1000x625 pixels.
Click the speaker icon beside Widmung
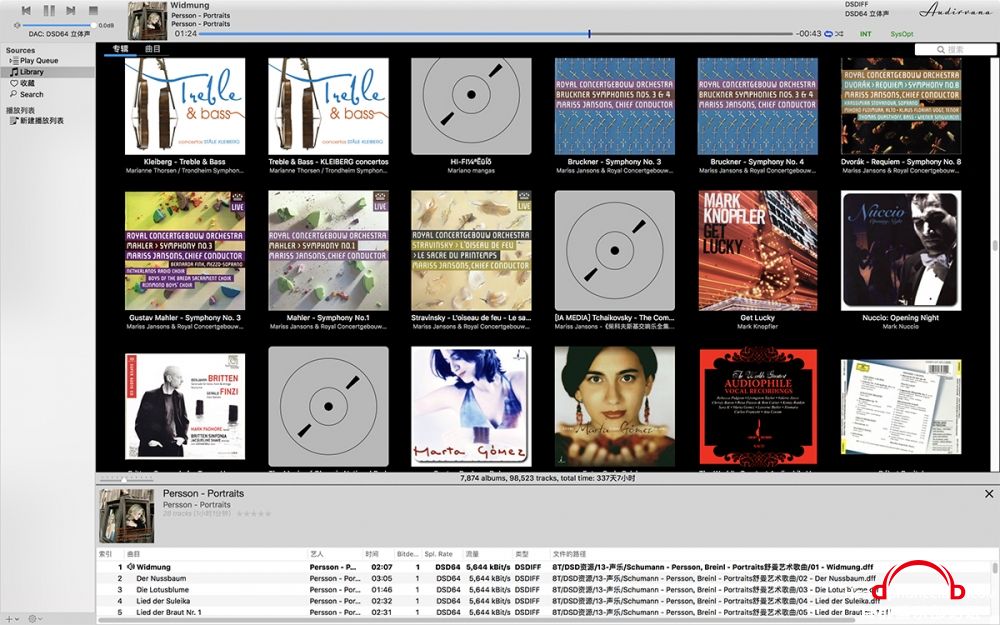[x=131, y=567]
